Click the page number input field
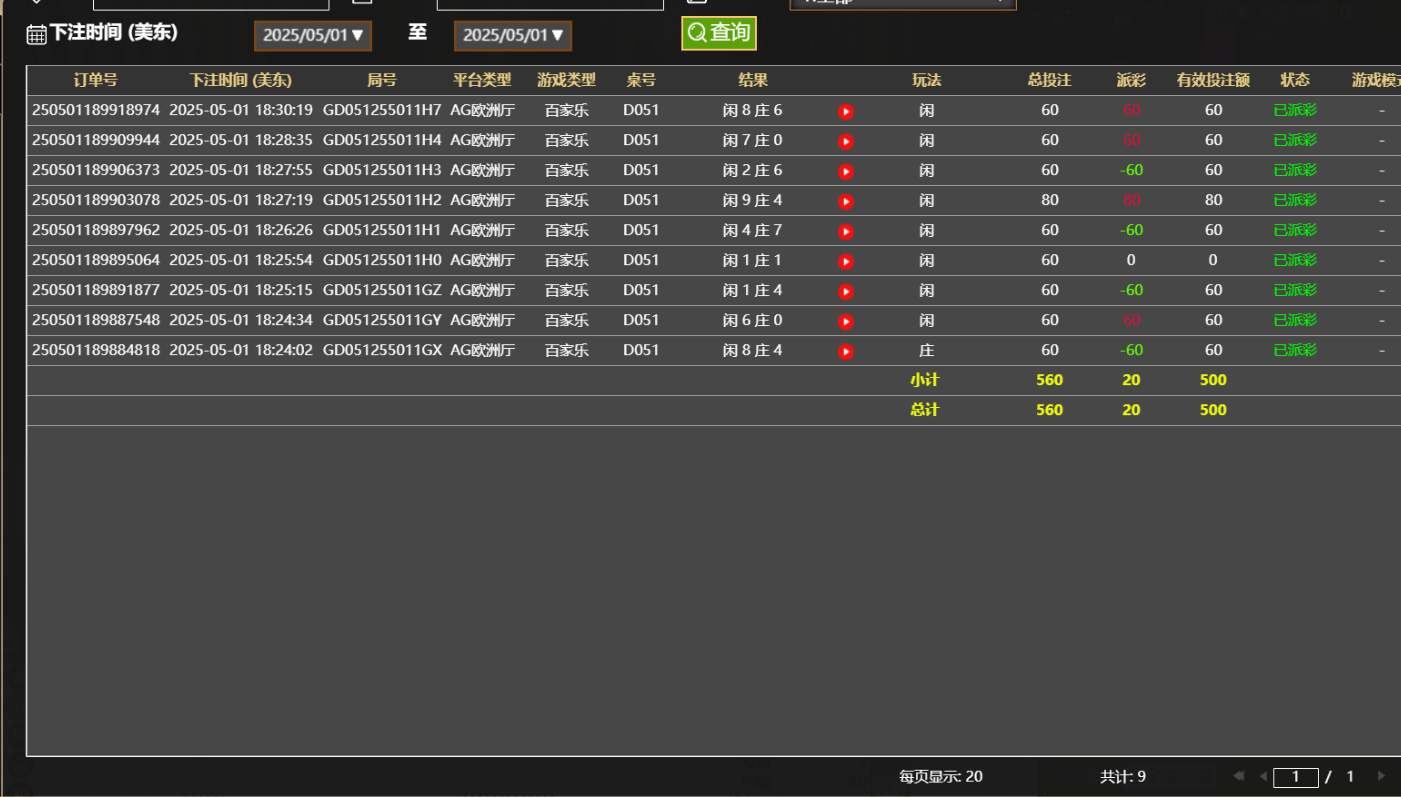 [1296, 777]
